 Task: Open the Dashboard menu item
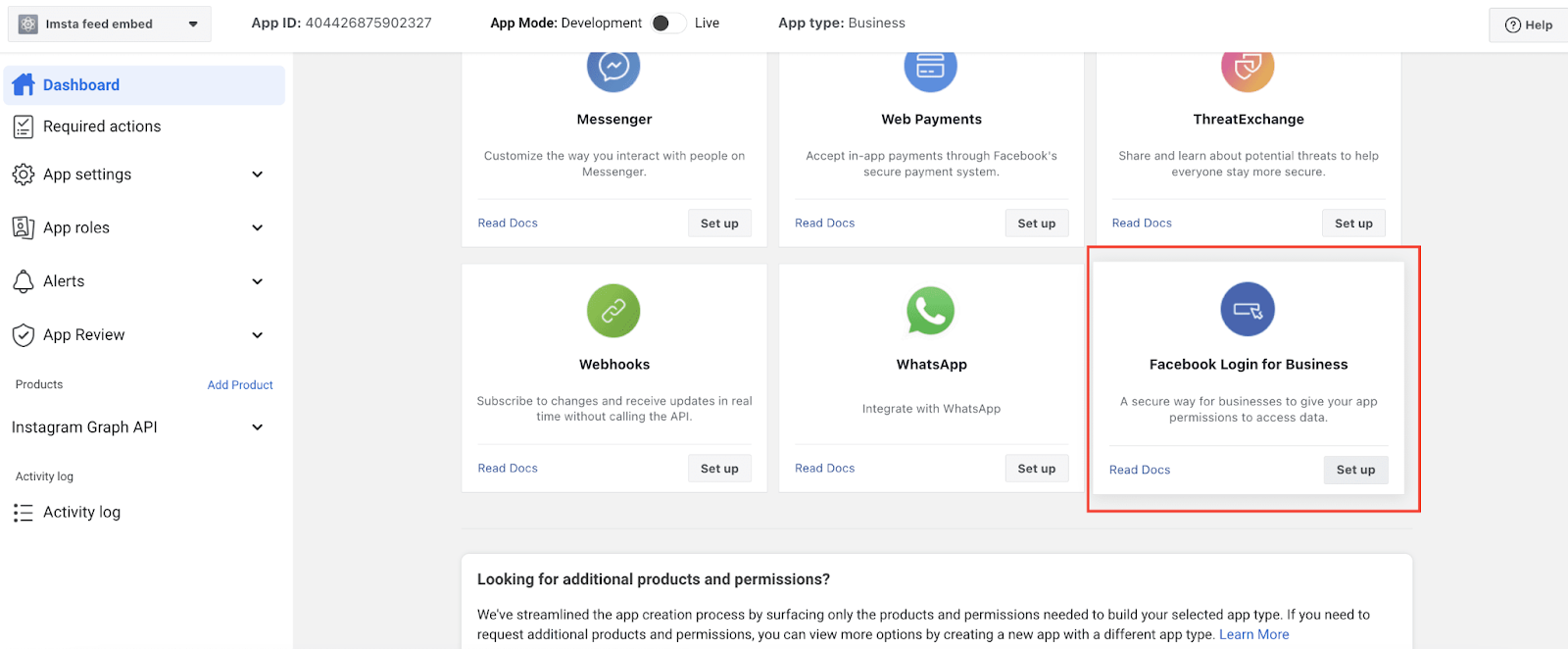pos(145,85)
